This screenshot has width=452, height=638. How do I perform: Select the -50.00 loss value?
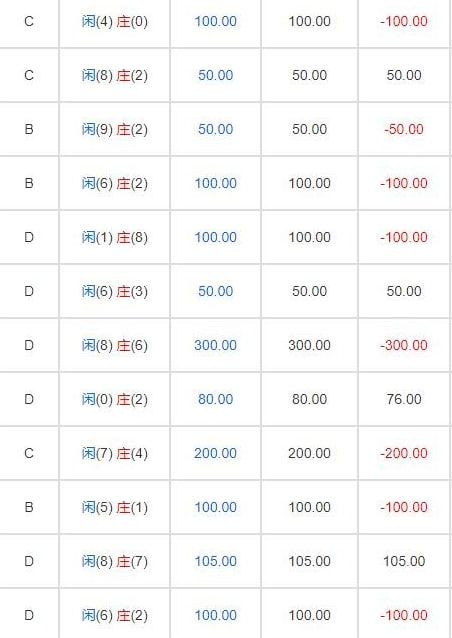(x=404, y=129)
